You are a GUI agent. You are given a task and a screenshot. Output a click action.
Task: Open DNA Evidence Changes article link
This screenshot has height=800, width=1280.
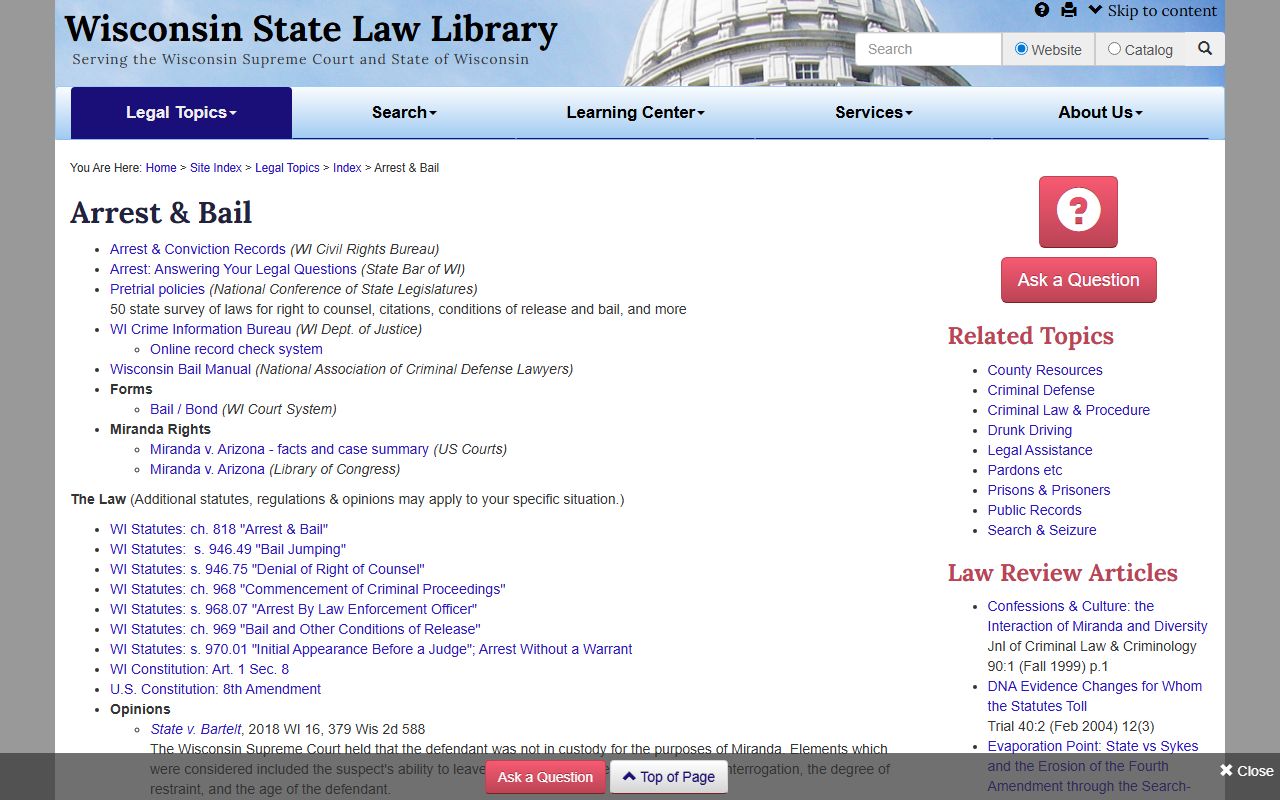1095,696
